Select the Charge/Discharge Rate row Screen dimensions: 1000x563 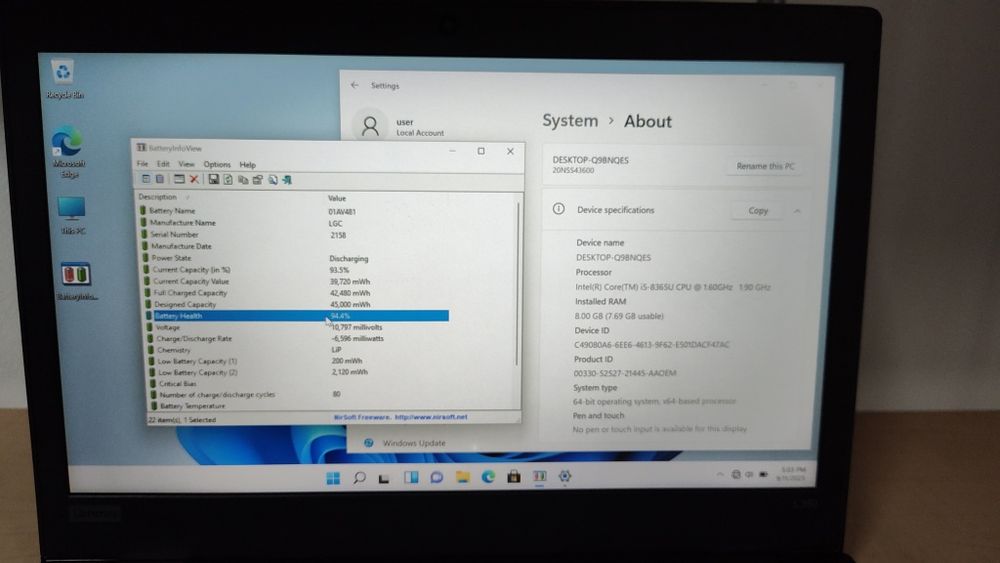coord(298,339)
